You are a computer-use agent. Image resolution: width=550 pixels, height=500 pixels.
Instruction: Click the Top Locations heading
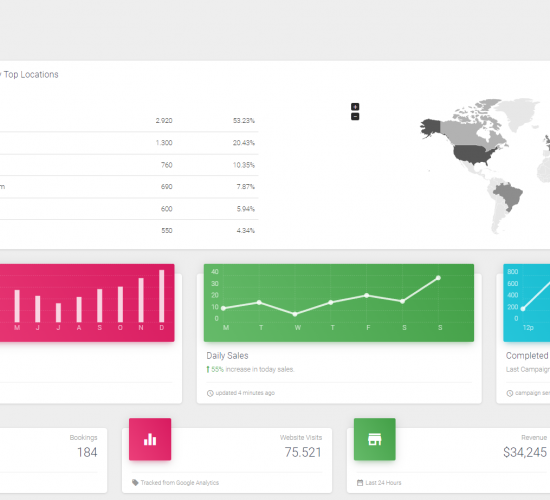coord(31,75)
